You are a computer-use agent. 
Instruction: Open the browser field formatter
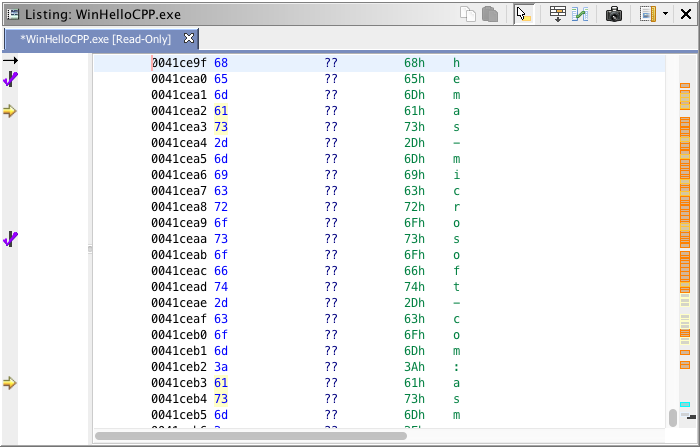pos(558,14)
